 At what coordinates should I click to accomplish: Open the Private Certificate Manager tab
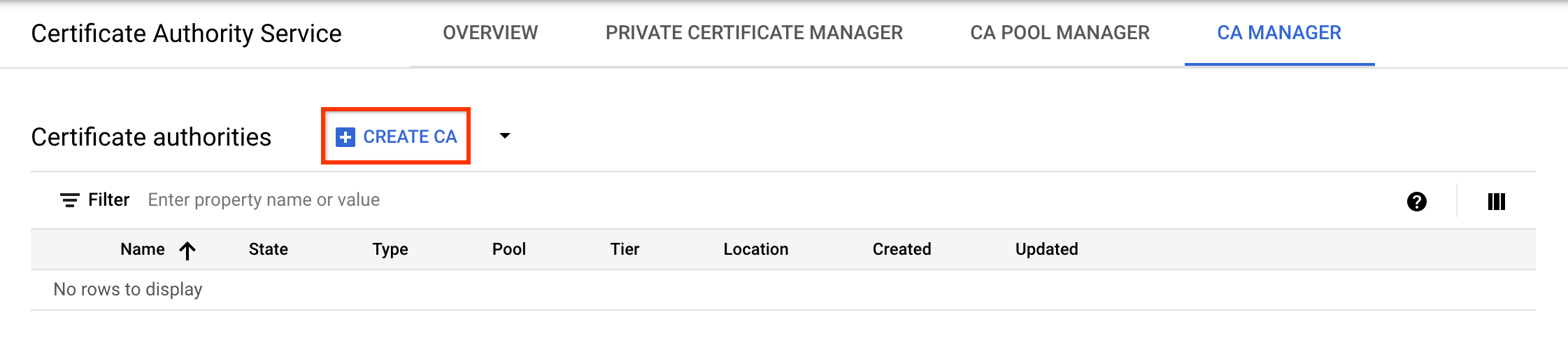click(754, 33)
